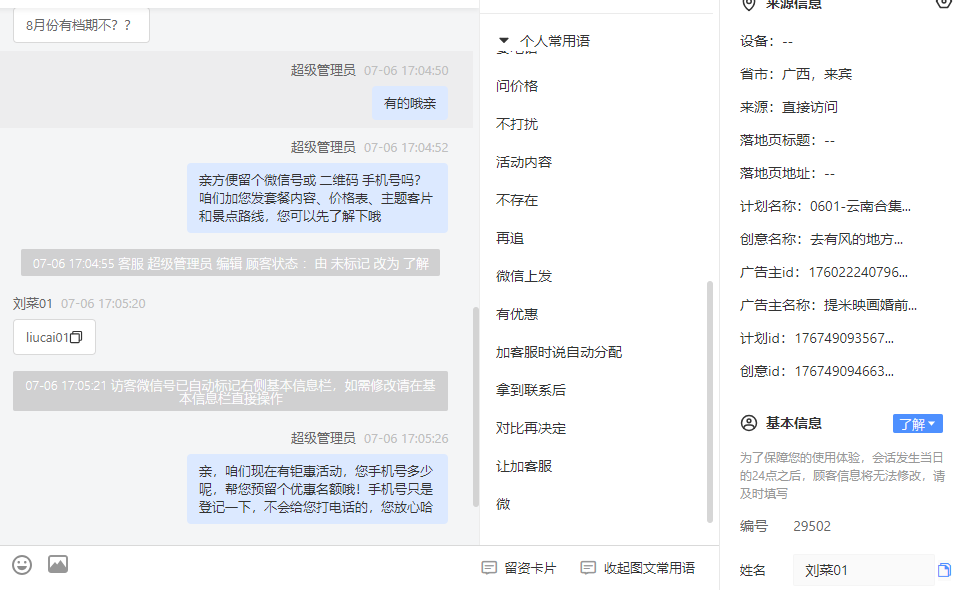Select the 再追 quick phrase

pos(510,238)
